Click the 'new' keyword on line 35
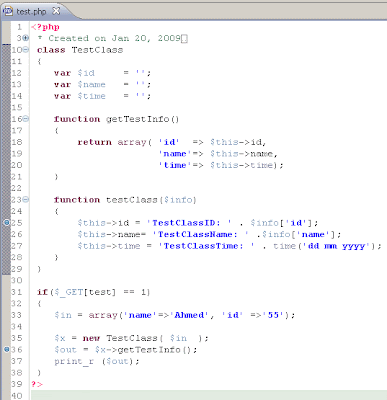The width and height of the screenshot is (387, 400). [91, 338]
